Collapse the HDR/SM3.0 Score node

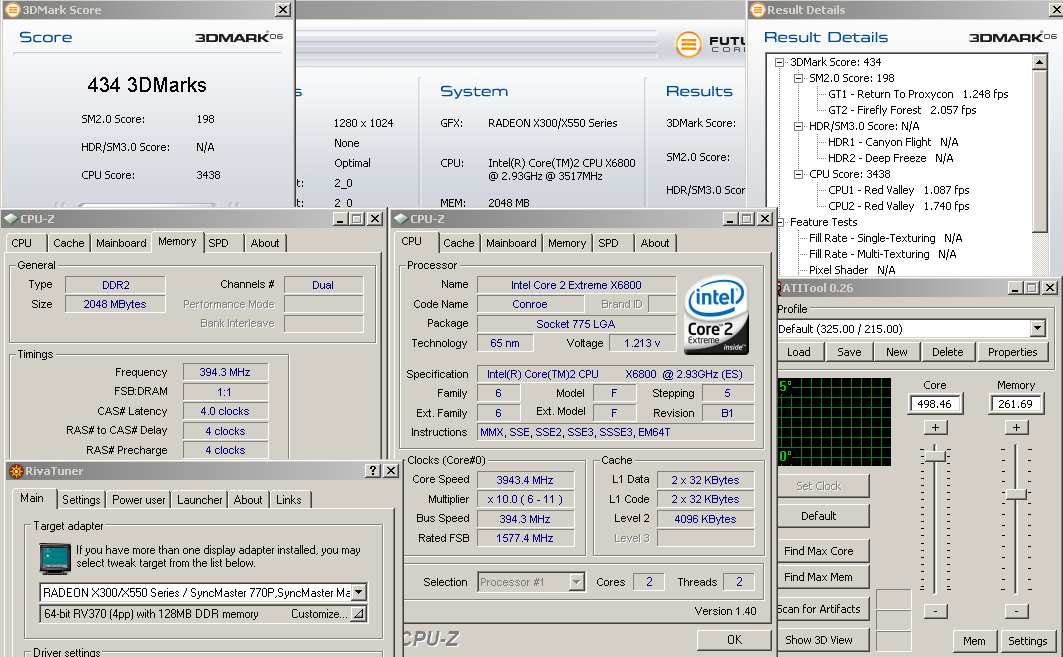click(799, 126)
